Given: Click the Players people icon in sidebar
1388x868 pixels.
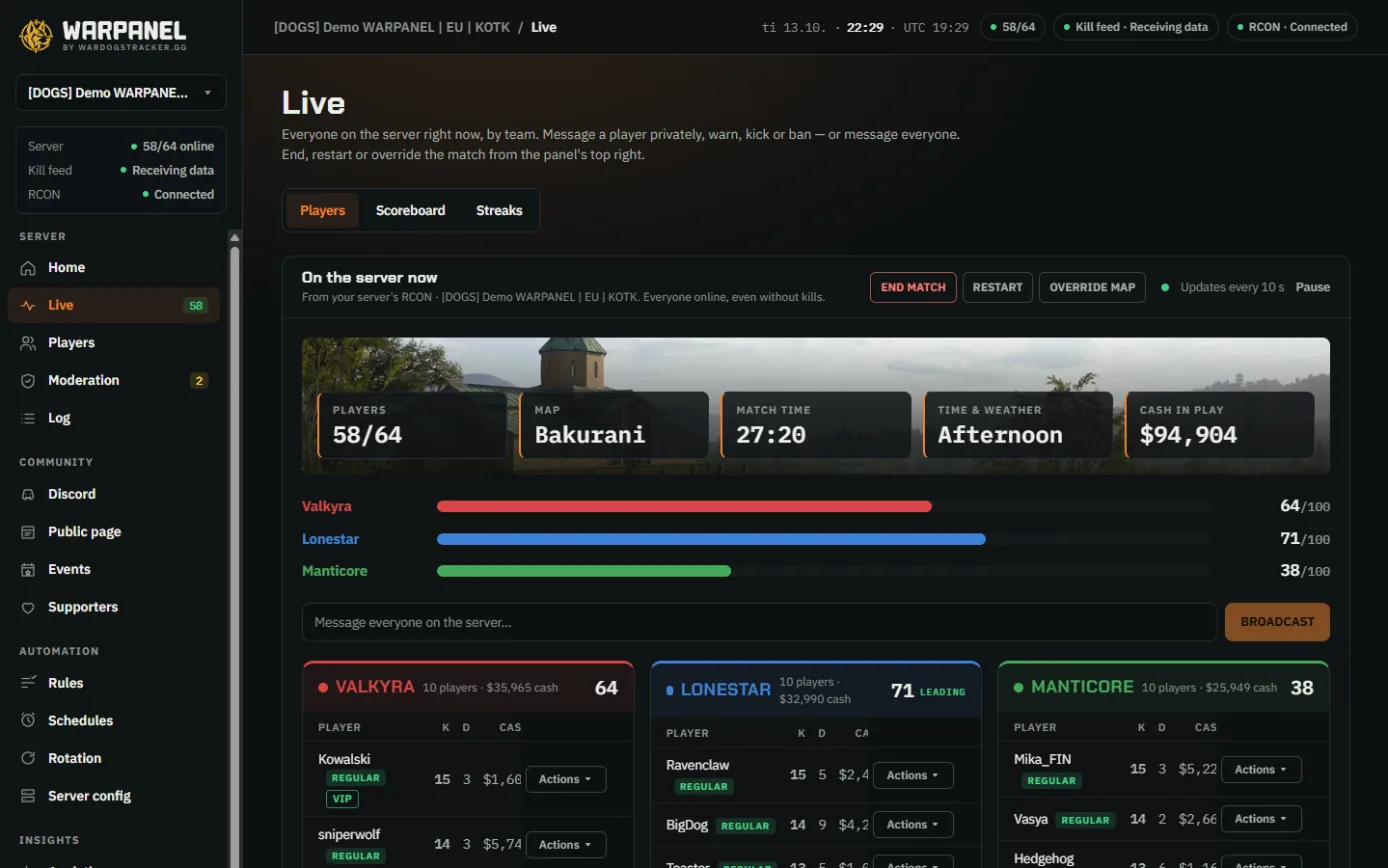Looking at the screenshot, I should [28, 343].
